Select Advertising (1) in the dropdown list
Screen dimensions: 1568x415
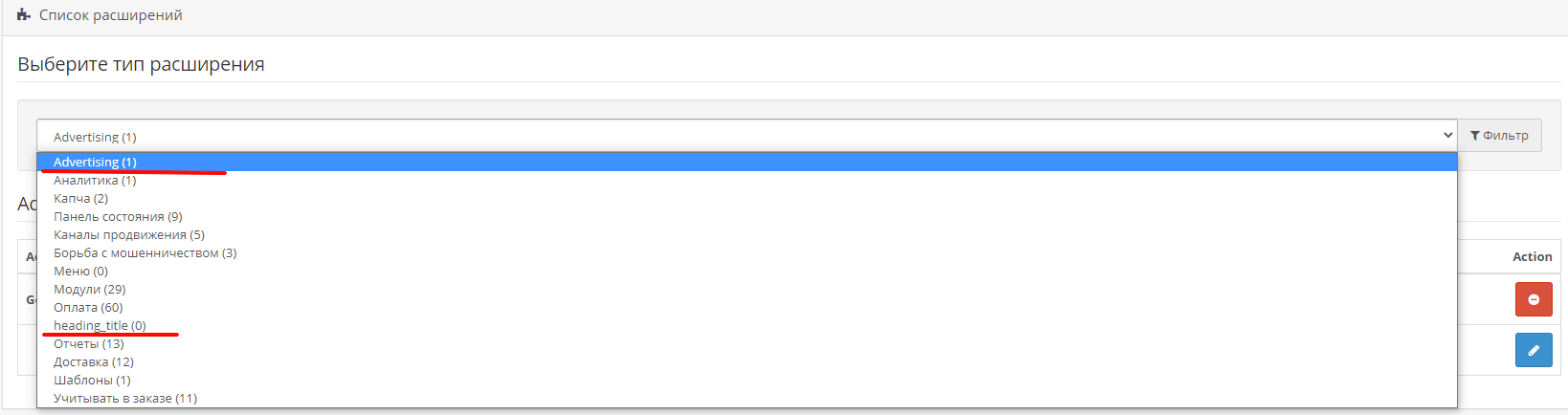click(x=747, y=163)
